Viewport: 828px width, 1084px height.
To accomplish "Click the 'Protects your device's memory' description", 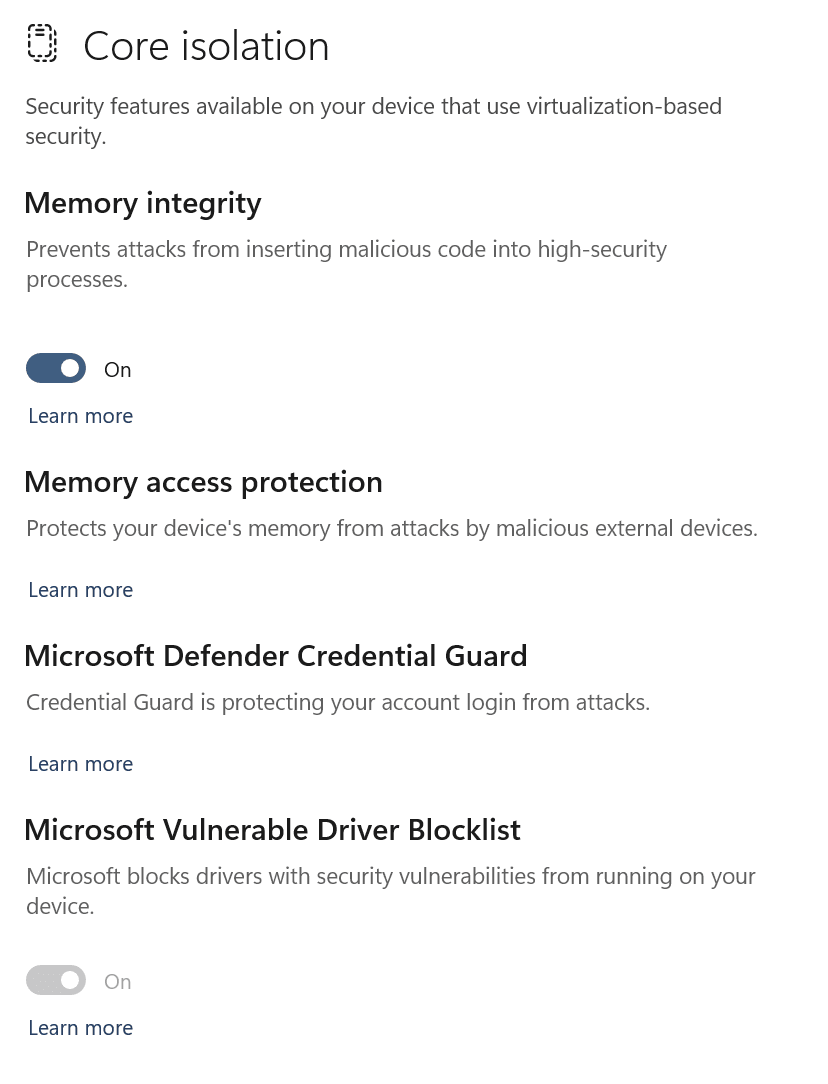I will pos(392,528).
